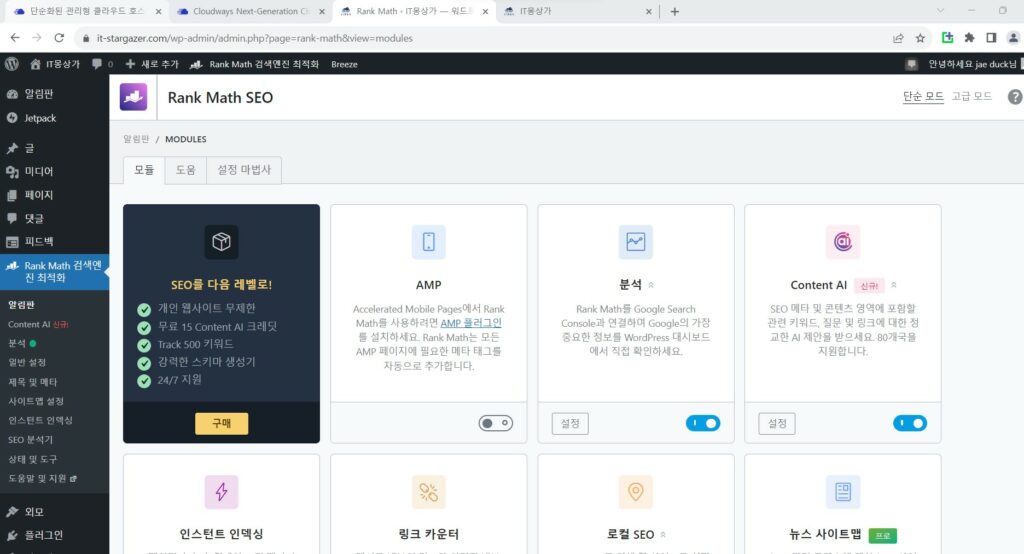Click the AMP 플러그인 link
This screenshot has width=1024, height=554.
[471, 323]
